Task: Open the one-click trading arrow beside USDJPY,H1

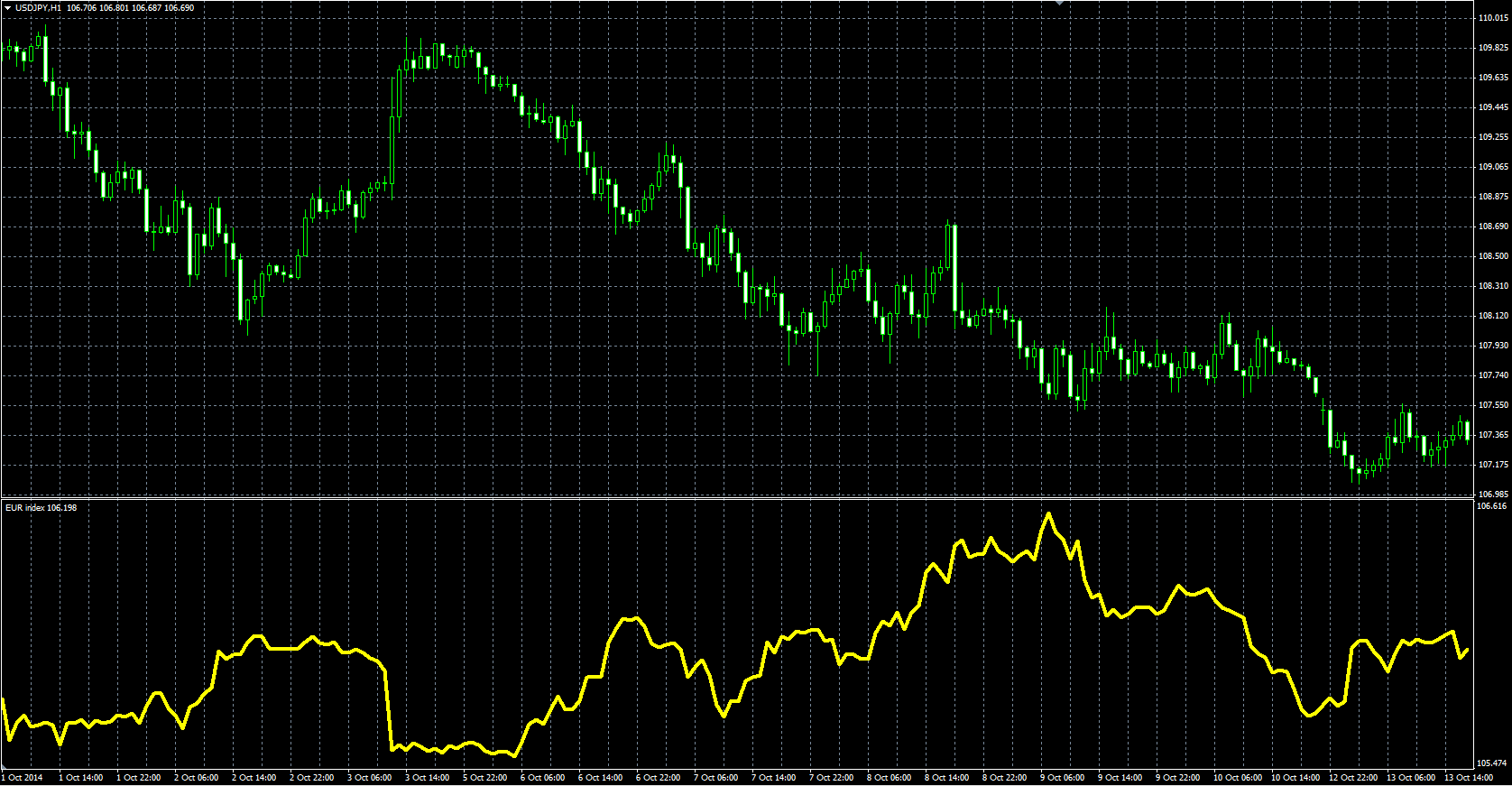Action: click(8, 8)
